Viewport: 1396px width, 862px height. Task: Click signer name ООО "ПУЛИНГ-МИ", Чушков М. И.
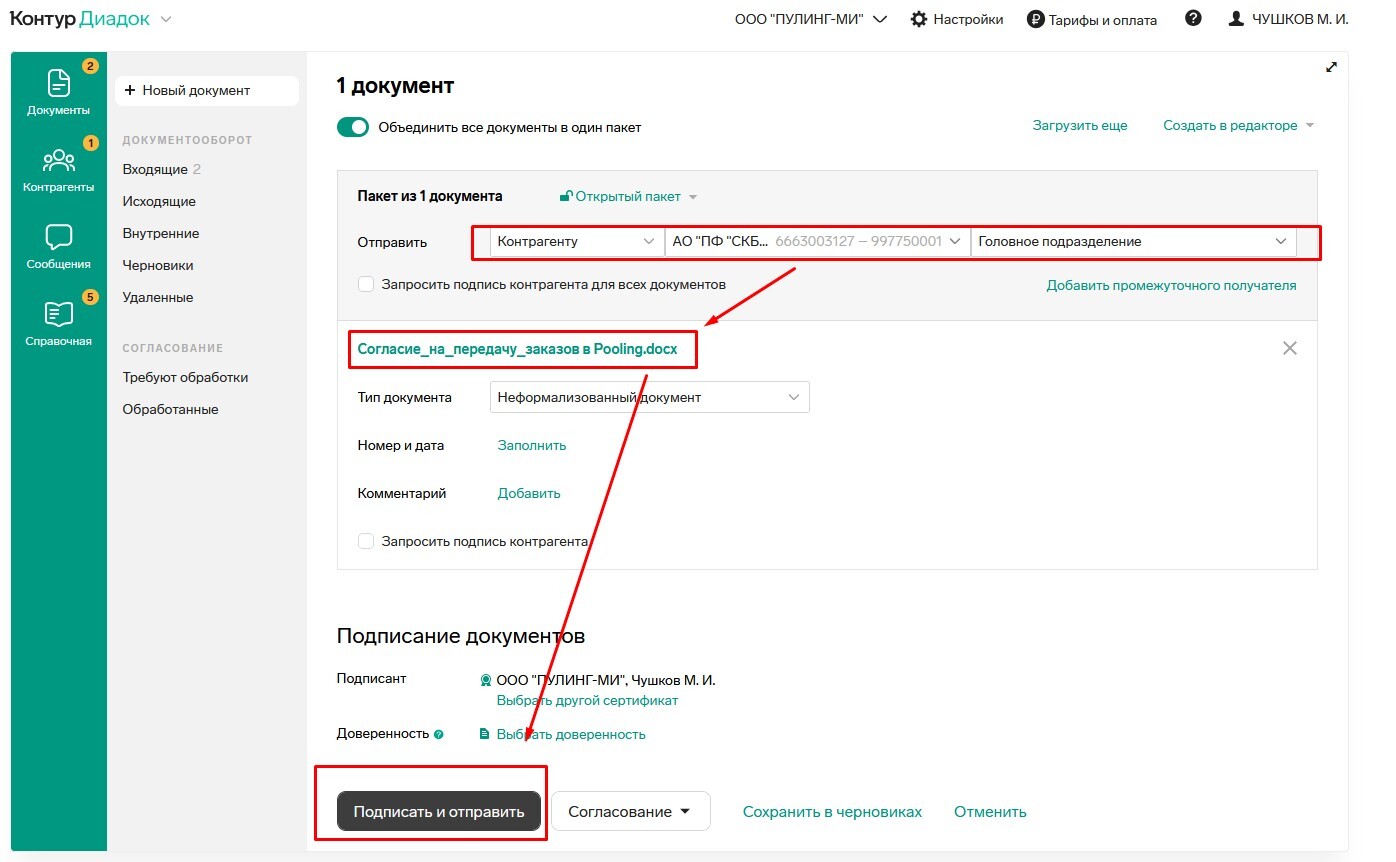pos(606,680)
